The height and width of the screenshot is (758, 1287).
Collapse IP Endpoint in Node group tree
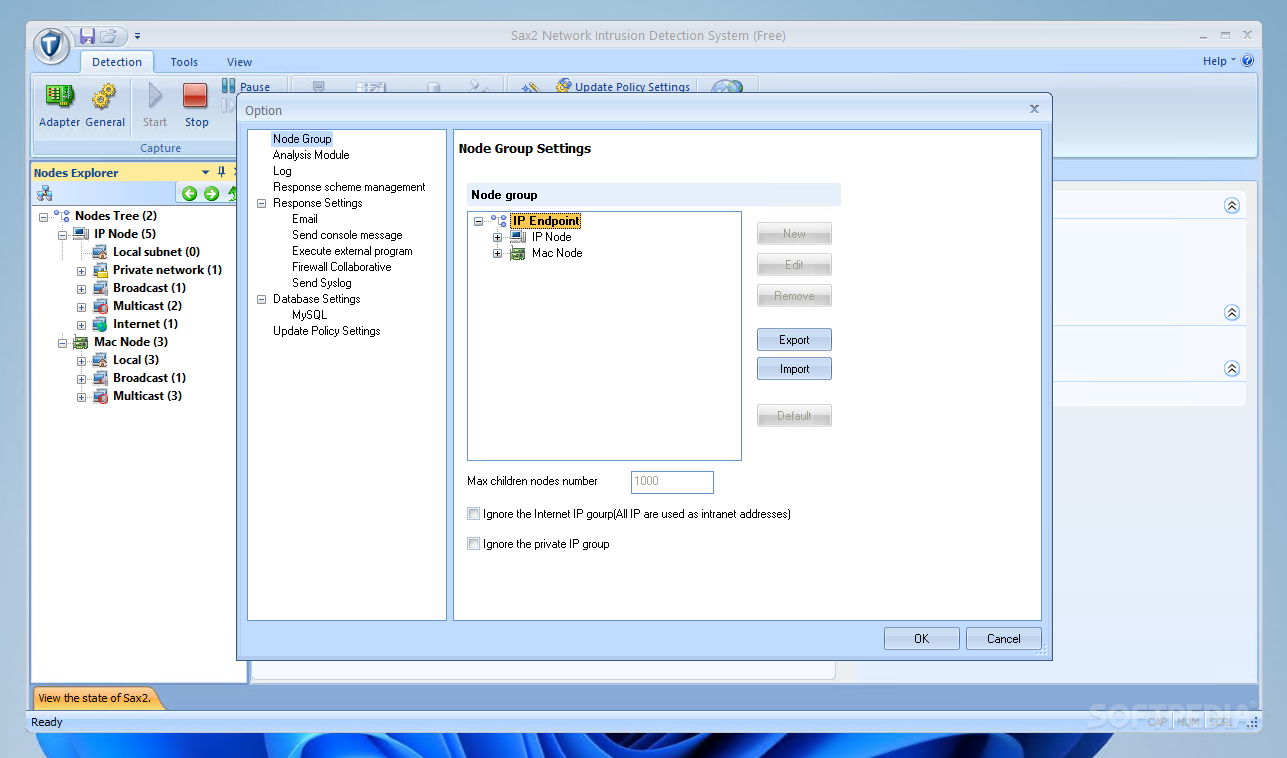(x=478, y=221)
